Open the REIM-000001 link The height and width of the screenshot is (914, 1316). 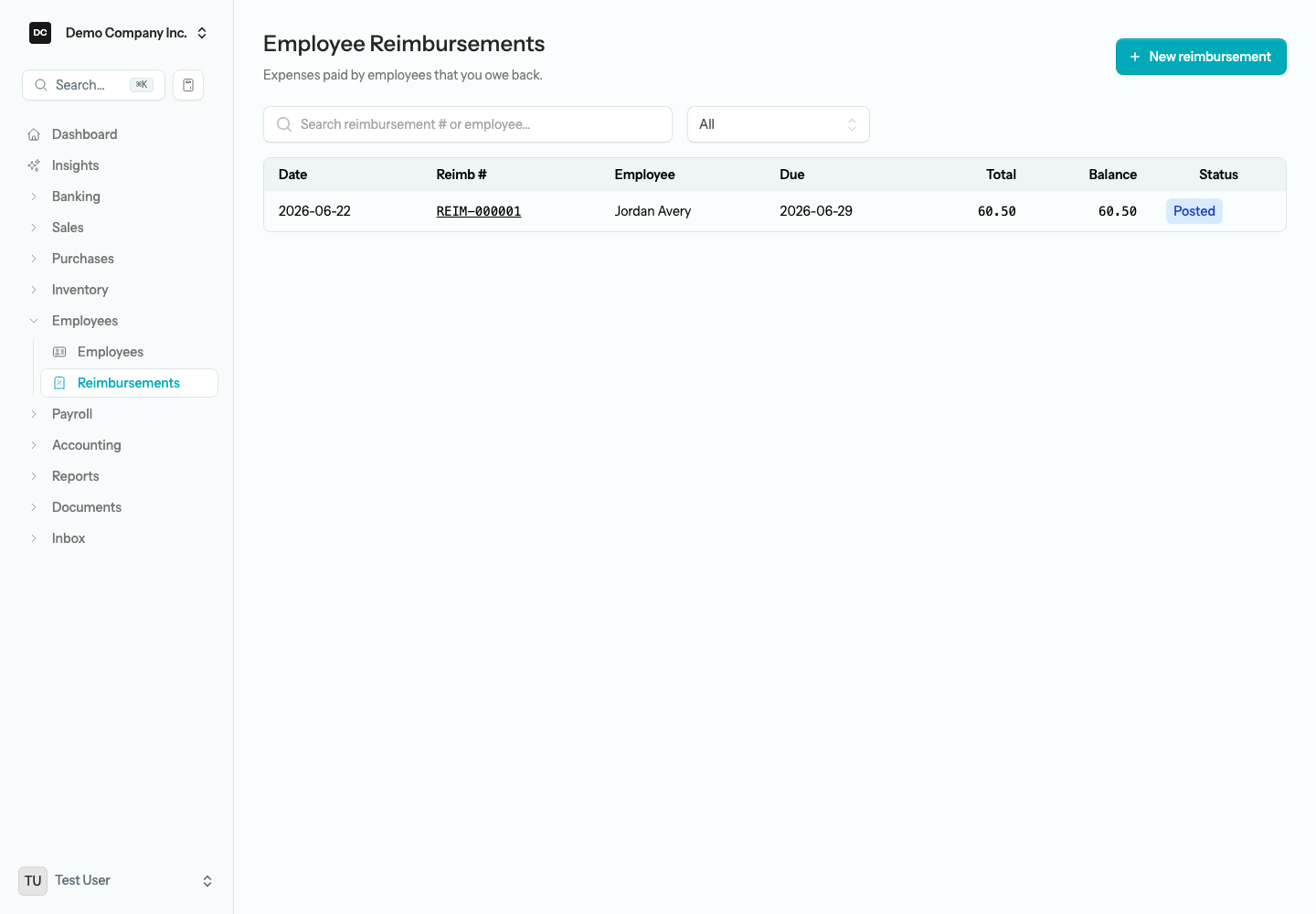coord(479,211)
